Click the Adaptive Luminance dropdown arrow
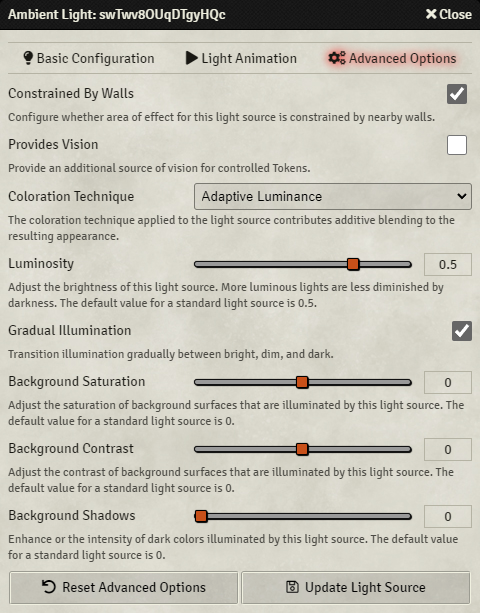 tap(462, 197)
